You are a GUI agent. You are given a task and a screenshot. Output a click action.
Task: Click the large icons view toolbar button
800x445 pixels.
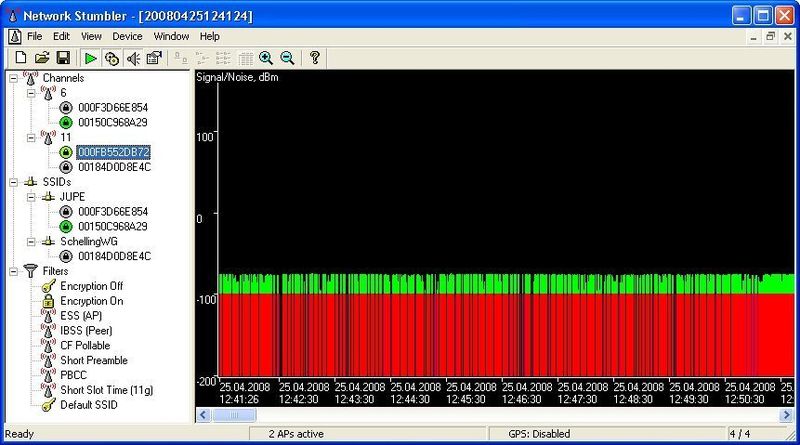181,58
